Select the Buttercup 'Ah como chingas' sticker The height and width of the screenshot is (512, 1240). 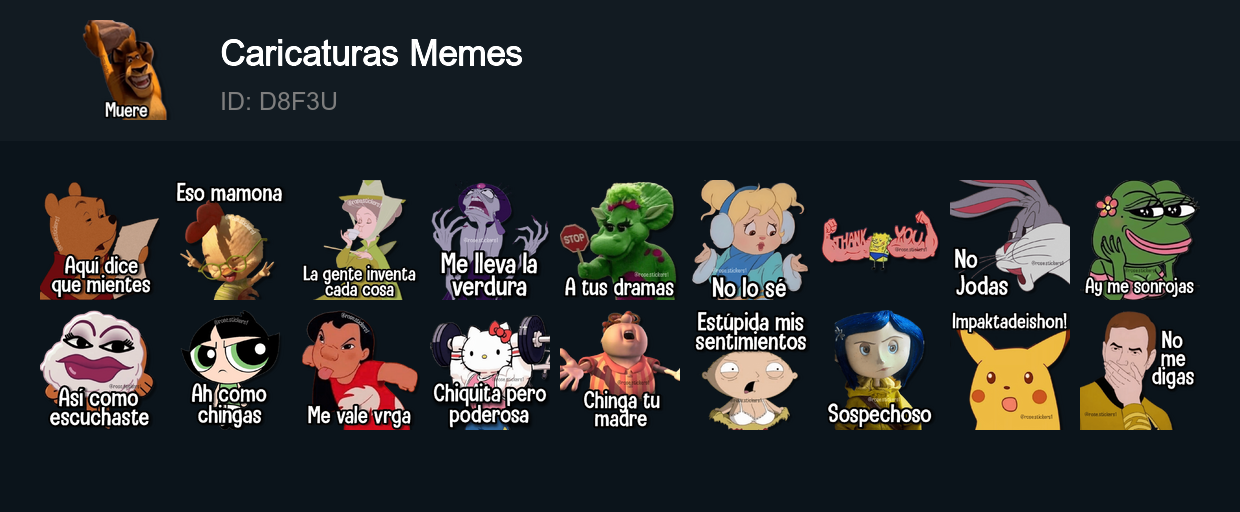point(230,370)
